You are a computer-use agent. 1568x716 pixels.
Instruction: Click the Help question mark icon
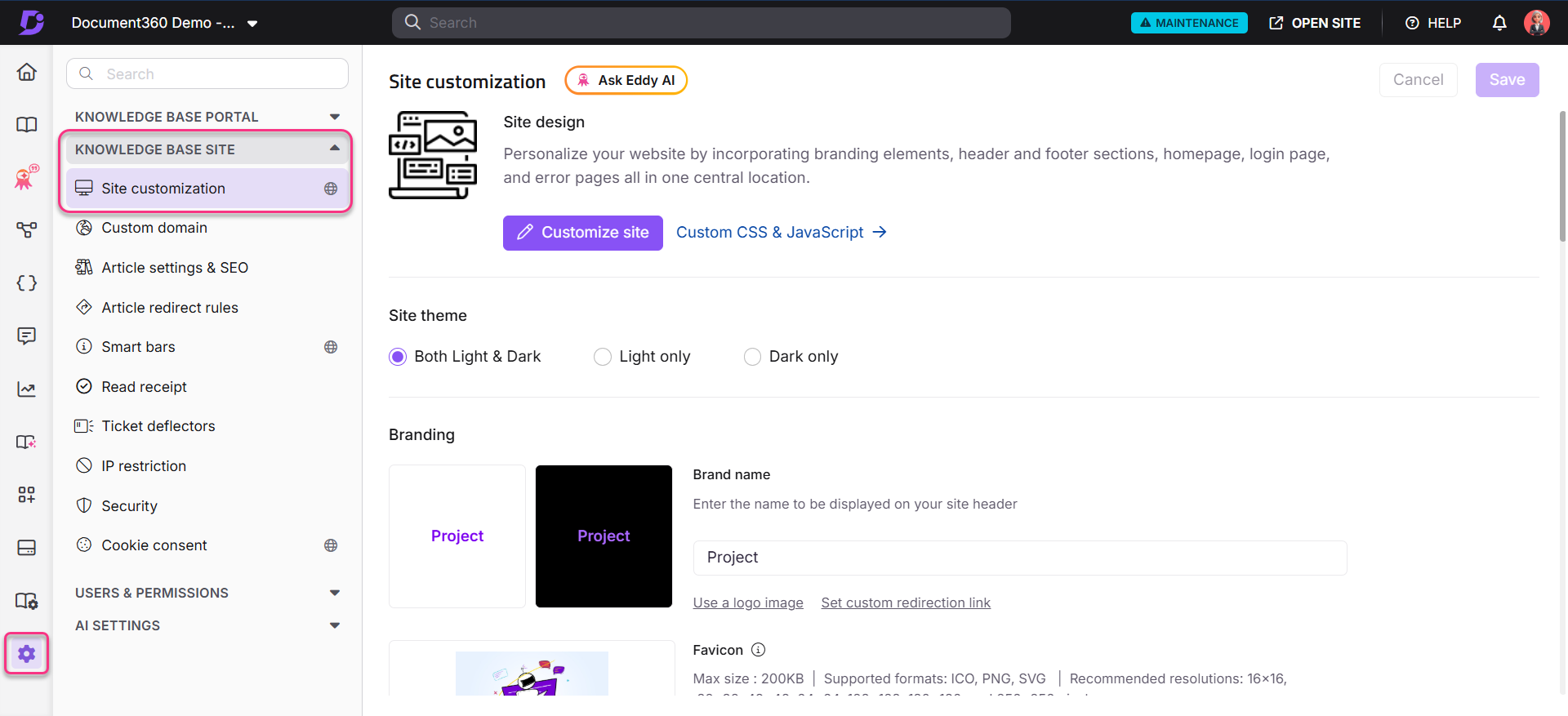[x=1412, y=23]
